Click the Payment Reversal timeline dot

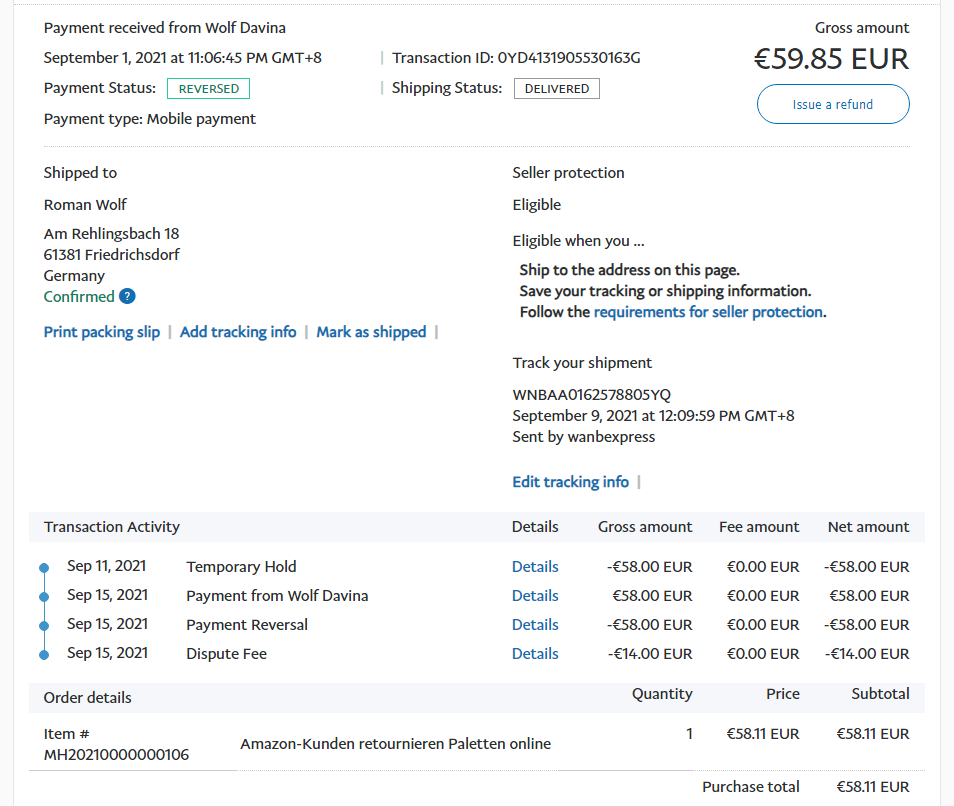(x=44, y=626)
